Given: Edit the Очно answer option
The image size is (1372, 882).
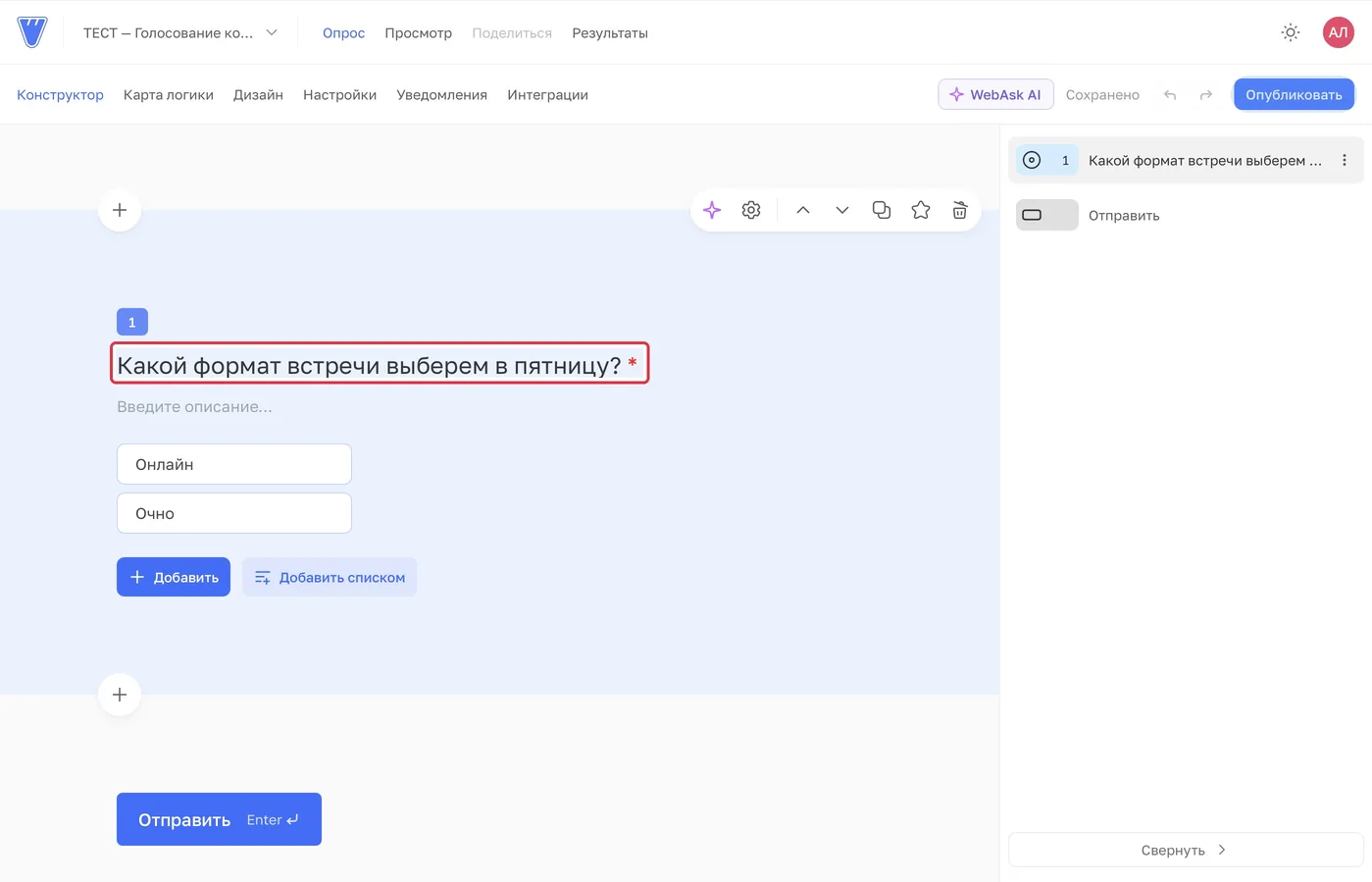Looking at the screenshot, I should coord(234,513).
